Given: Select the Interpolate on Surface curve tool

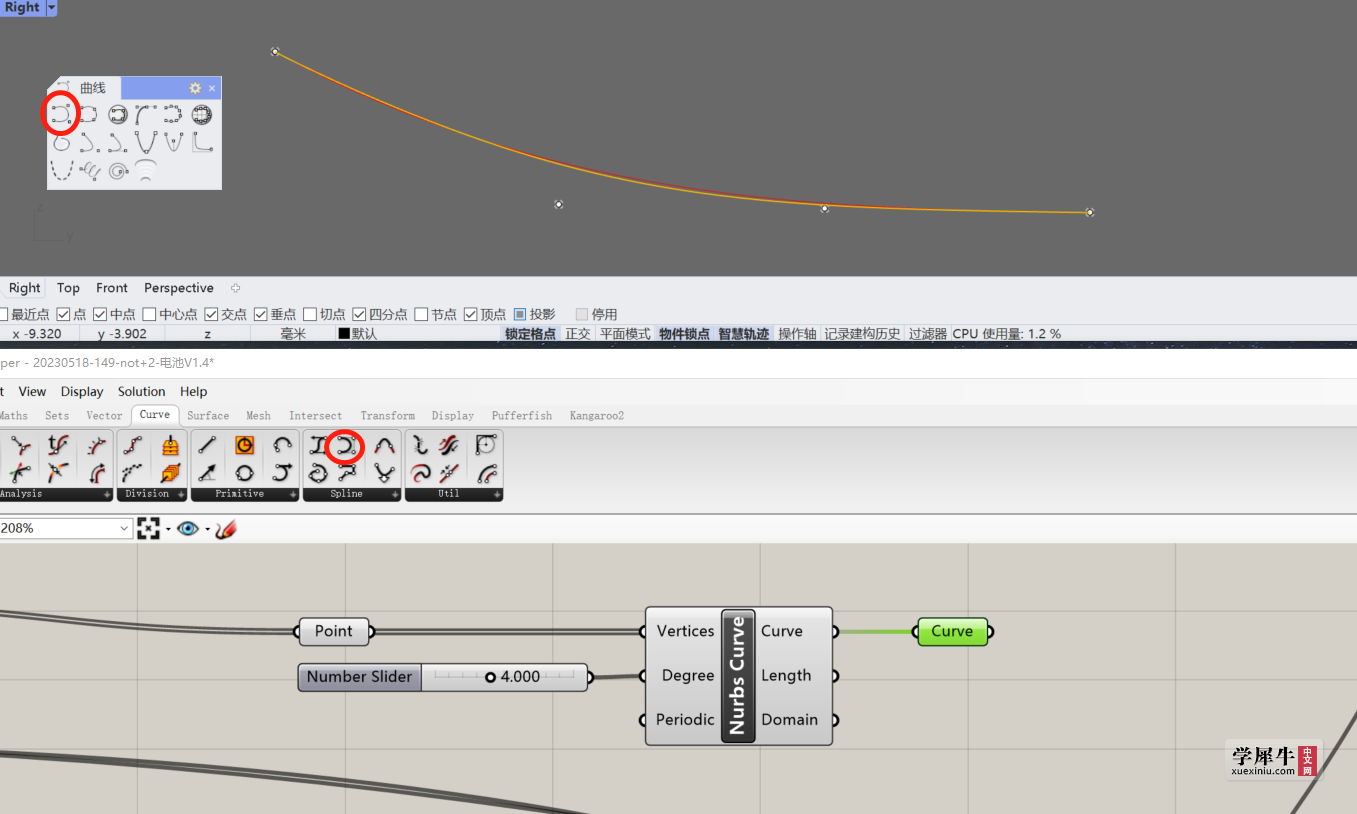Looking at the screenshot, I should (118, 114).
